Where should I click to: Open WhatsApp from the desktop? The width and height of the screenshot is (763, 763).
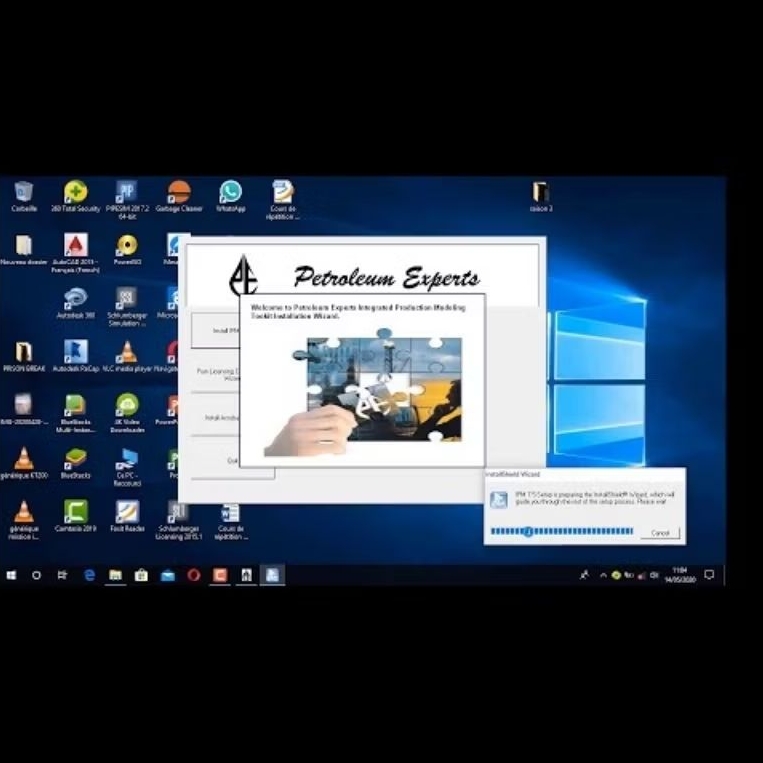pos(230,196)
